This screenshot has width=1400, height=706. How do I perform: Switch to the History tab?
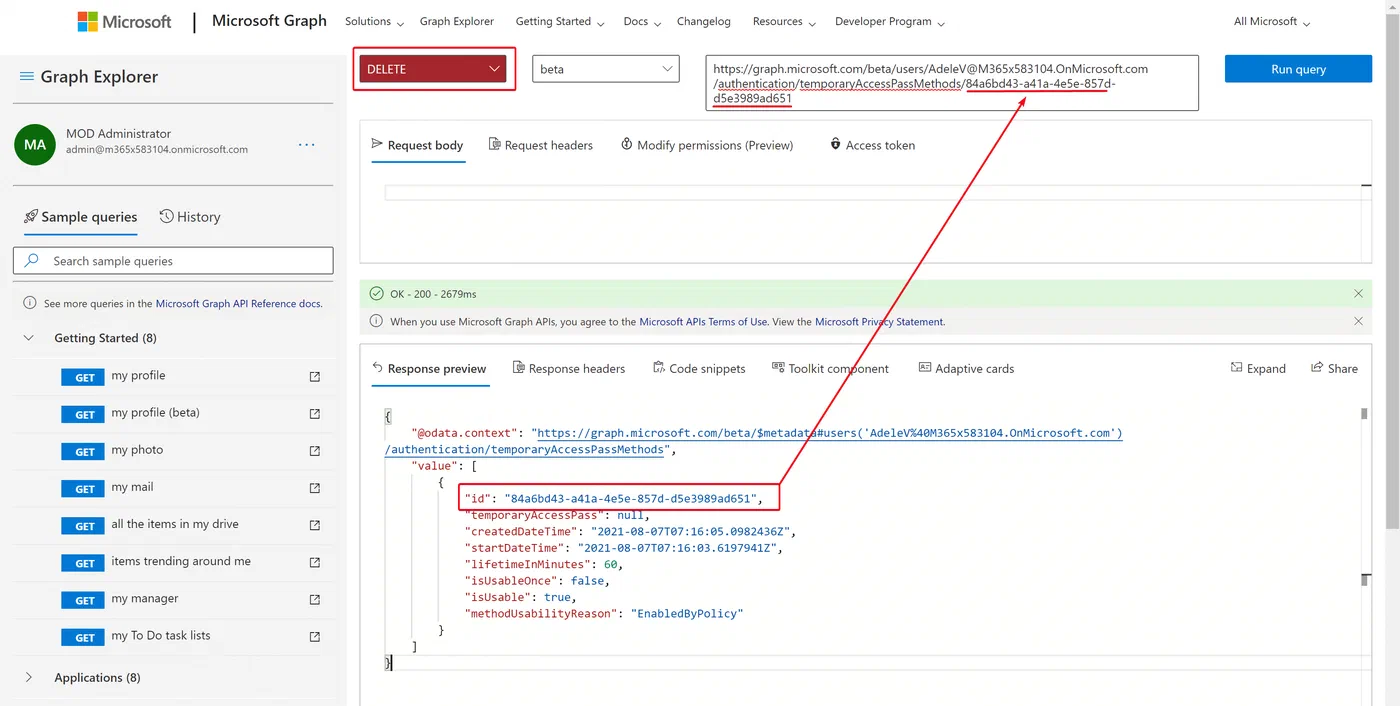click(190, 217)
